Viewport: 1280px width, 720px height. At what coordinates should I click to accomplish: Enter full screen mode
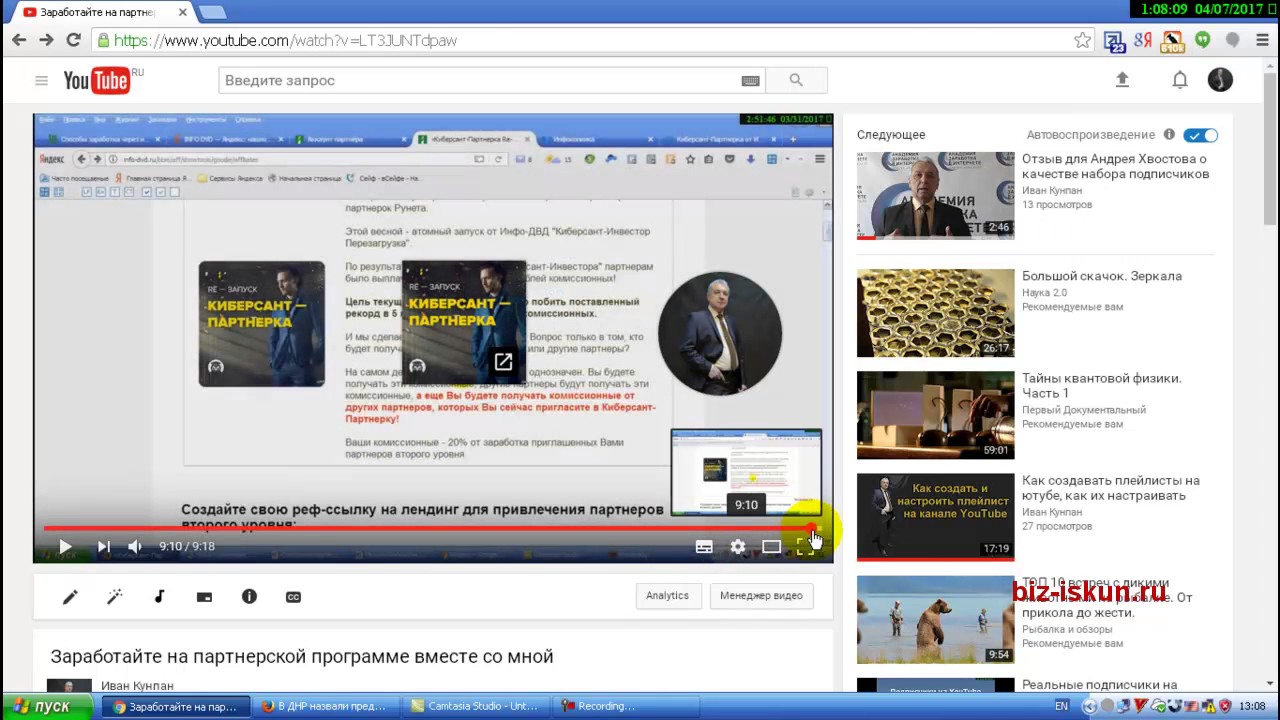pos(804,546)
